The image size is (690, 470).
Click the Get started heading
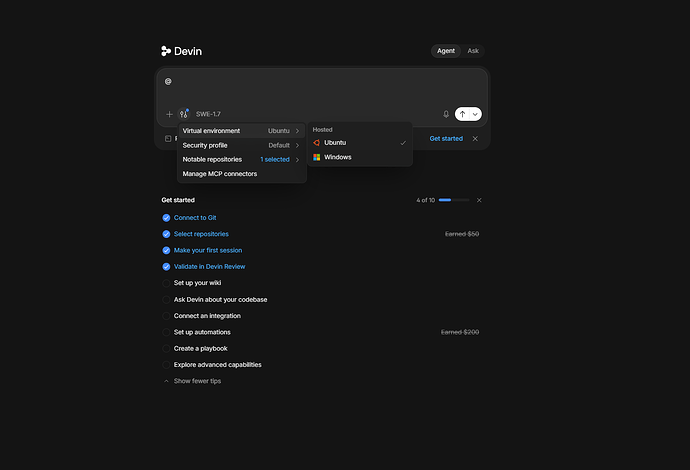pos(178,200)
